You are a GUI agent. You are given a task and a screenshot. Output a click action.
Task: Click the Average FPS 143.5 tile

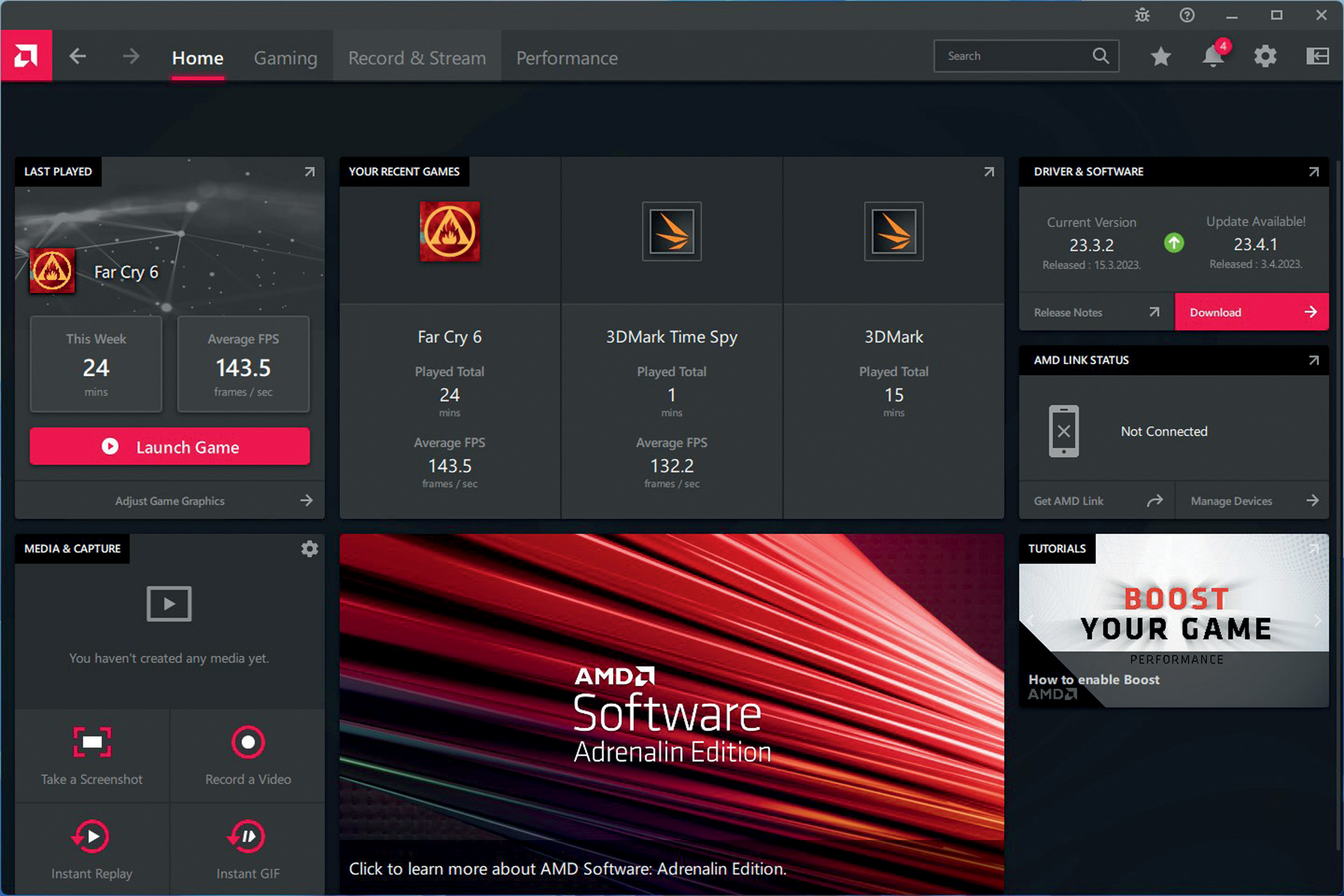tap(243, 364)
